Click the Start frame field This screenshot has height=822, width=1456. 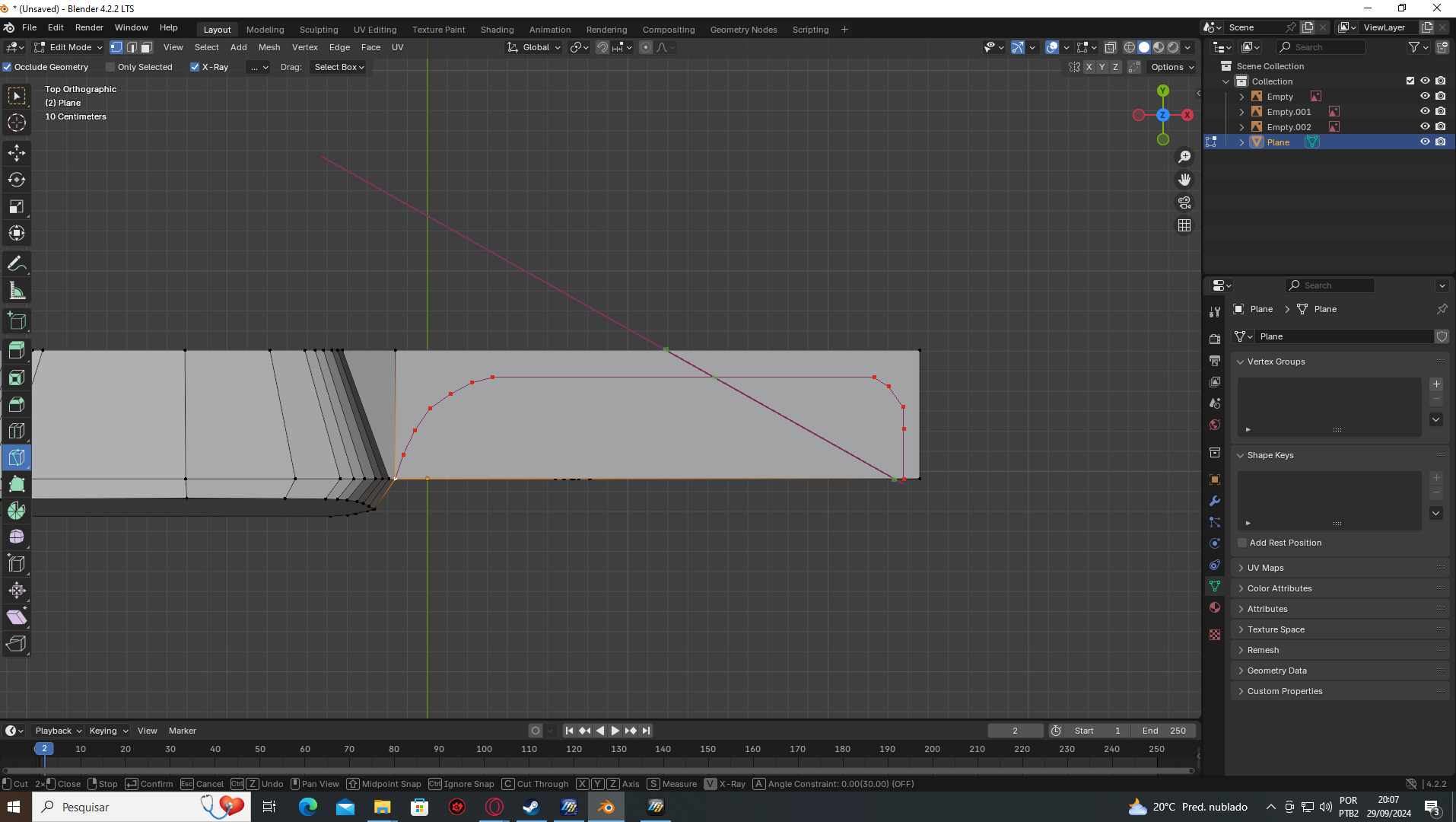[x=1097, y=731]
